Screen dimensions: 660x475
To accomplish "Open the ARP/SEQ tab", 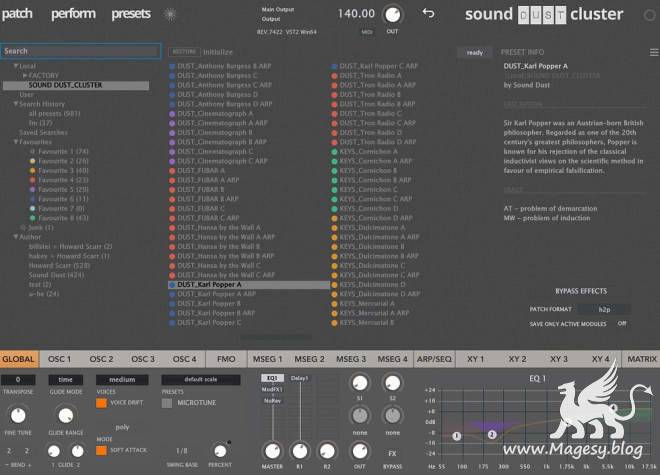I will pos(434,359).
